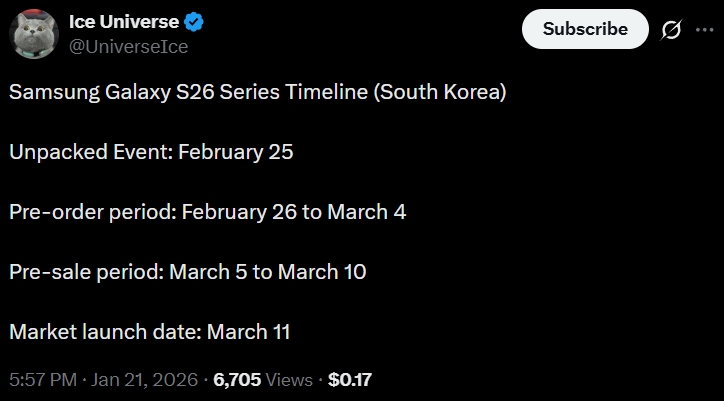Click the Ice Universe cat avatar
This screenshot has width=724, height=401.
(34, 34)
